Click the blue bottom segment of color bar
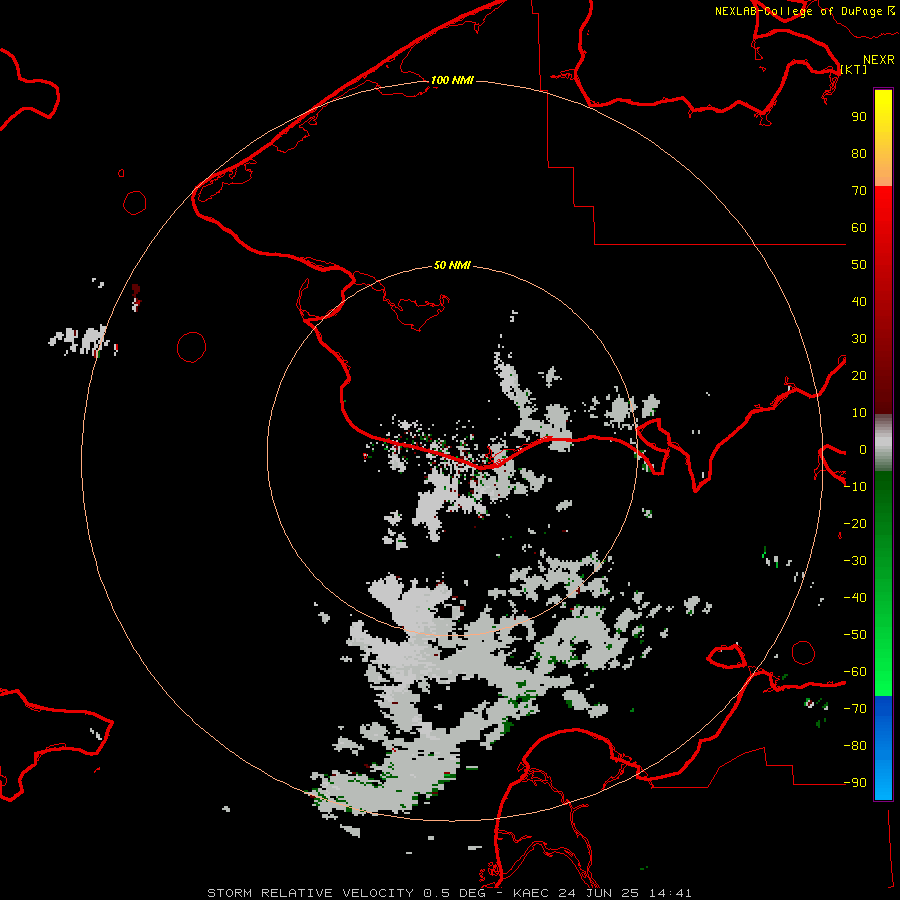Image resolution: width=900 pixels, height=900 pixels. click(883, 748)
